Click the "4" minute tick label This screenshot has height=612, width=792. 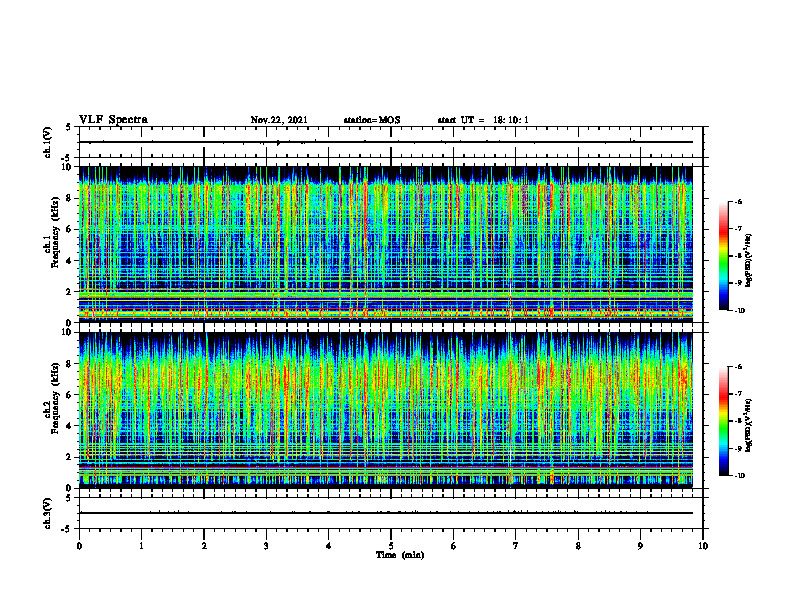click(x=329, y=546)
